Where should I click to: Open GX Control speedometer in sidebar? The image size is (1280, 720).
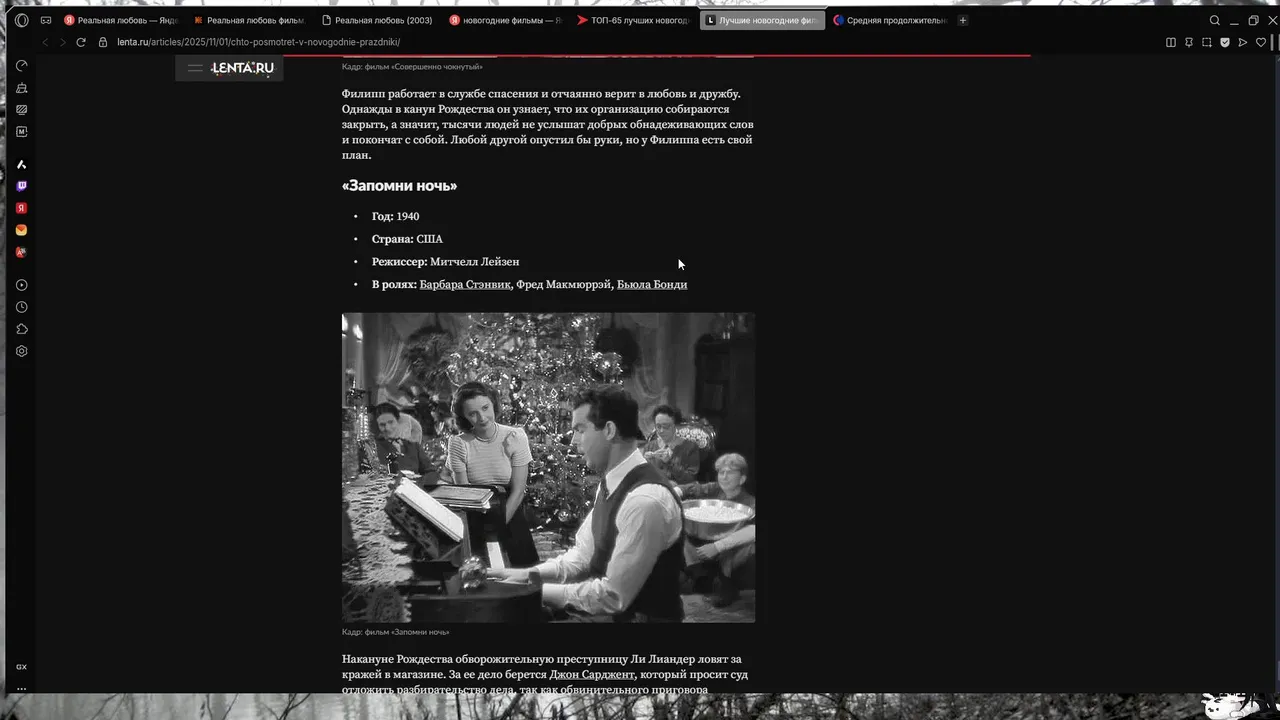(x=21, y=66)
